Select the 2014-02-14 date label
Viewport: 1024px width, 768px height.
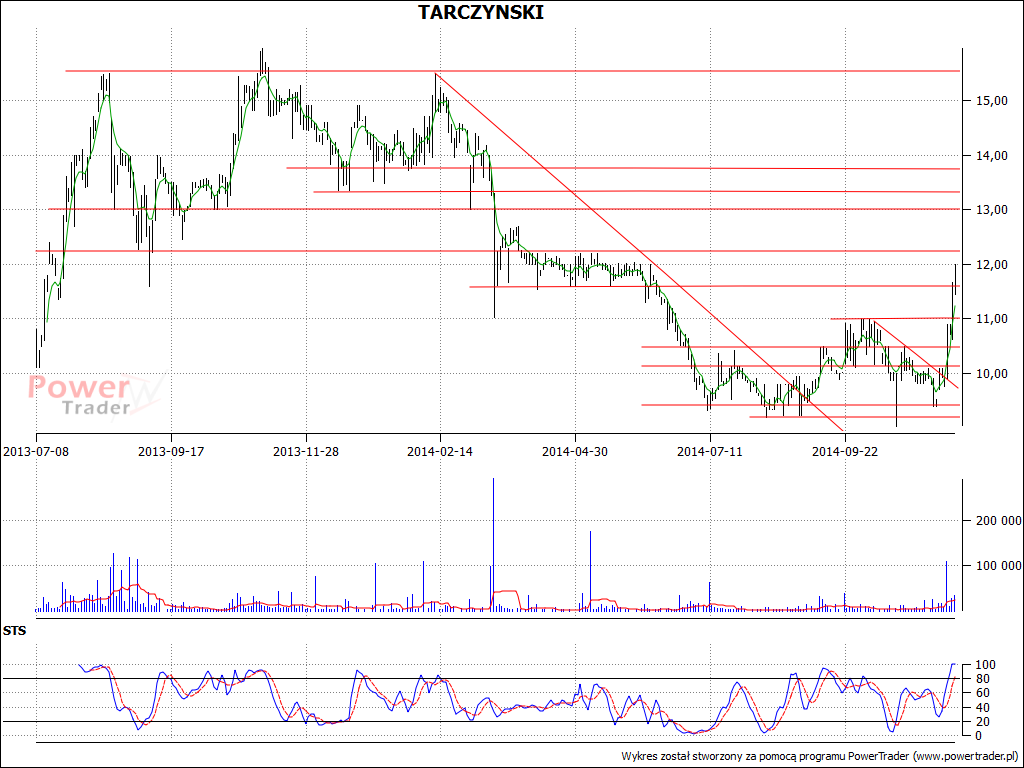coord(441,451)
